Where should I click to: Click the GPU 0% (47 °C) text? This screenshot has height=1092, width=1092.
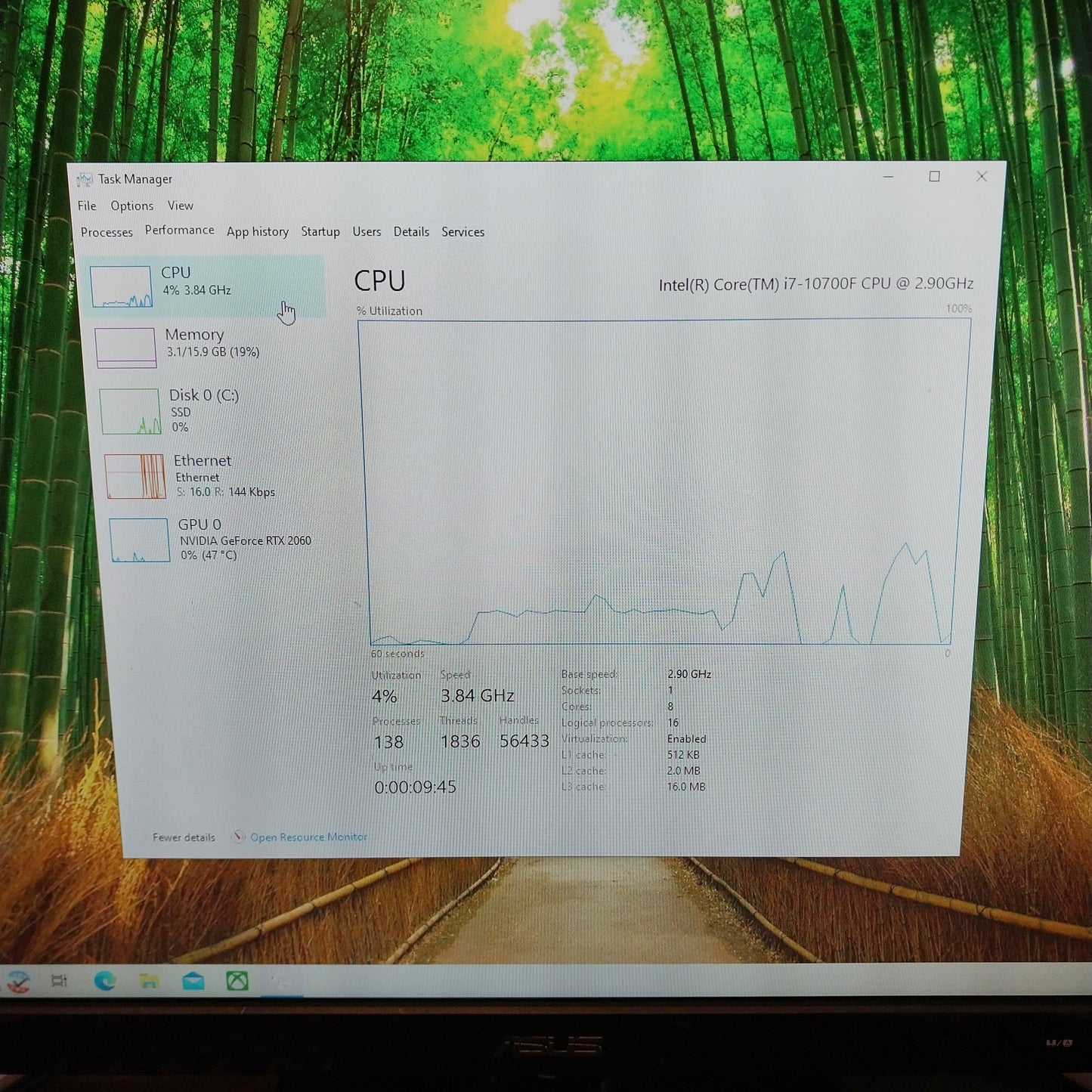tap(209, 555)
